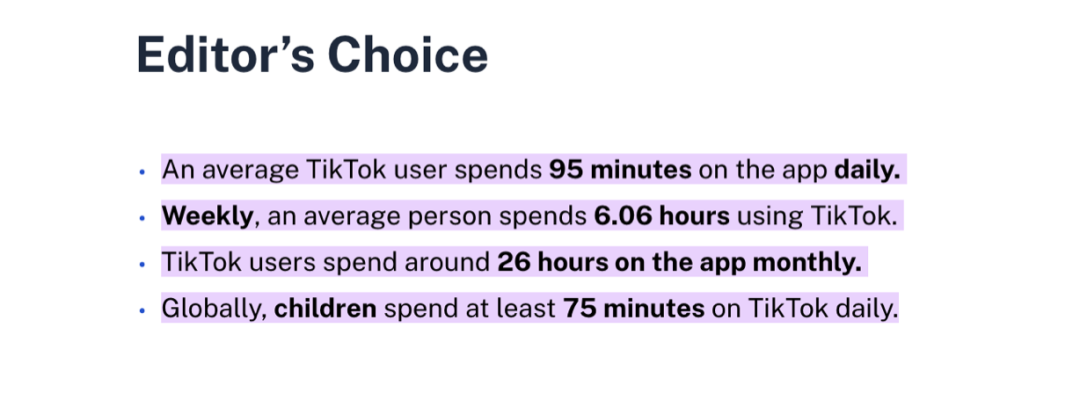The width and height of the screenshot is (1080, 415).
Task: Click the bullet dot before "Weekly"
Action: [142, 217]
